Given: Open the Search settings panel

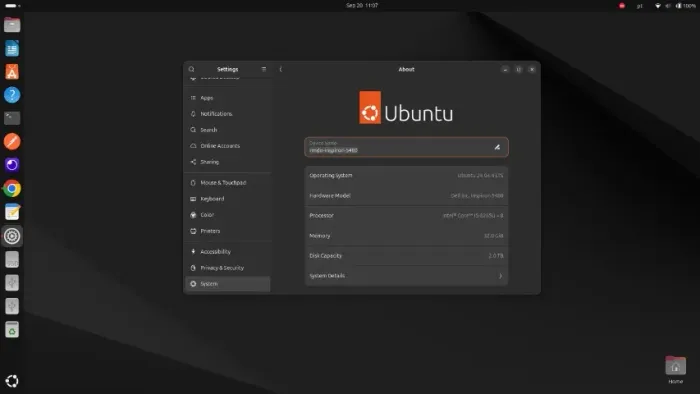Looking at the screenshot, I should [x=228, y=130].
